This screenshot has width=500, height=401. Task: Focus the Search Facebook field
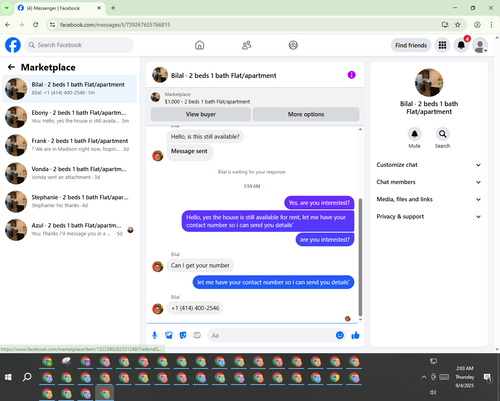pyautogui.click(x=79, y=45)
